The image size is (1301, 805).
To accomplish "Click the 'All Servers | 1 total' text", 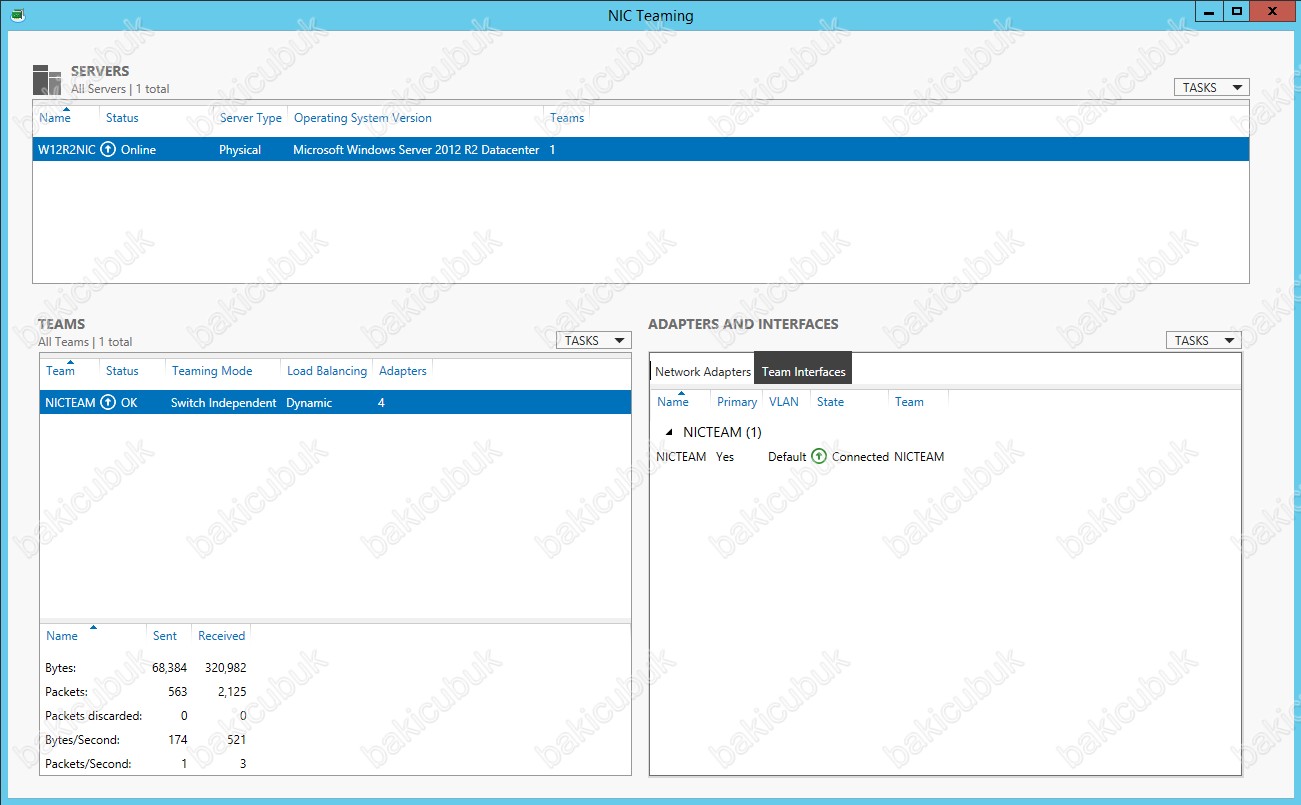I will [120, 89].
